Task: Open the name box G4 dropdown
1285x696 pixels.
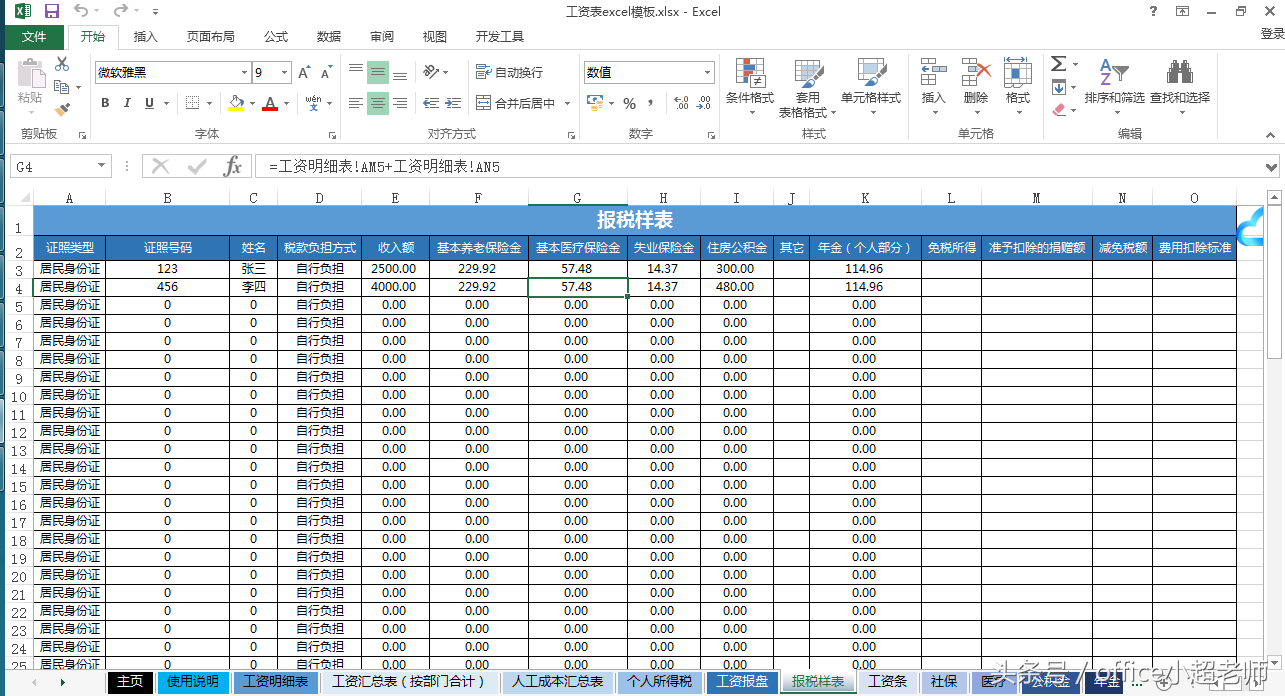Action: click(102, 167)
